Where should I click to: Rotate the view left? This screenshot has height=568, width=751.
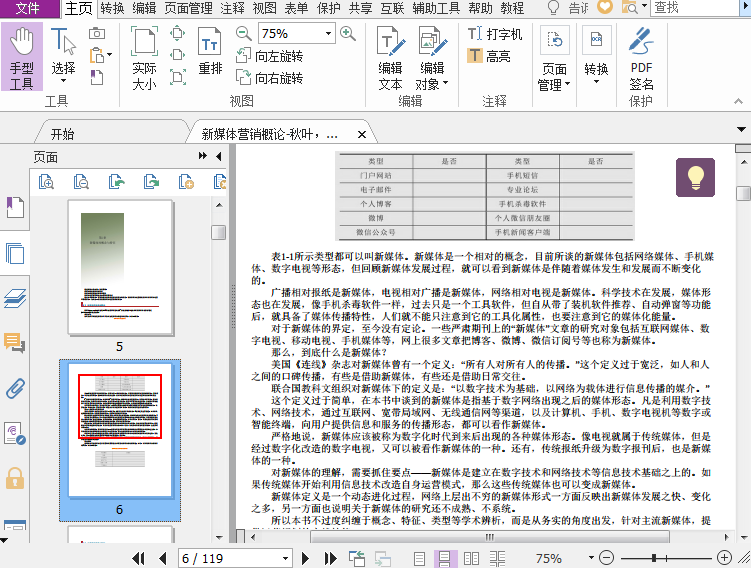[269, 56]
